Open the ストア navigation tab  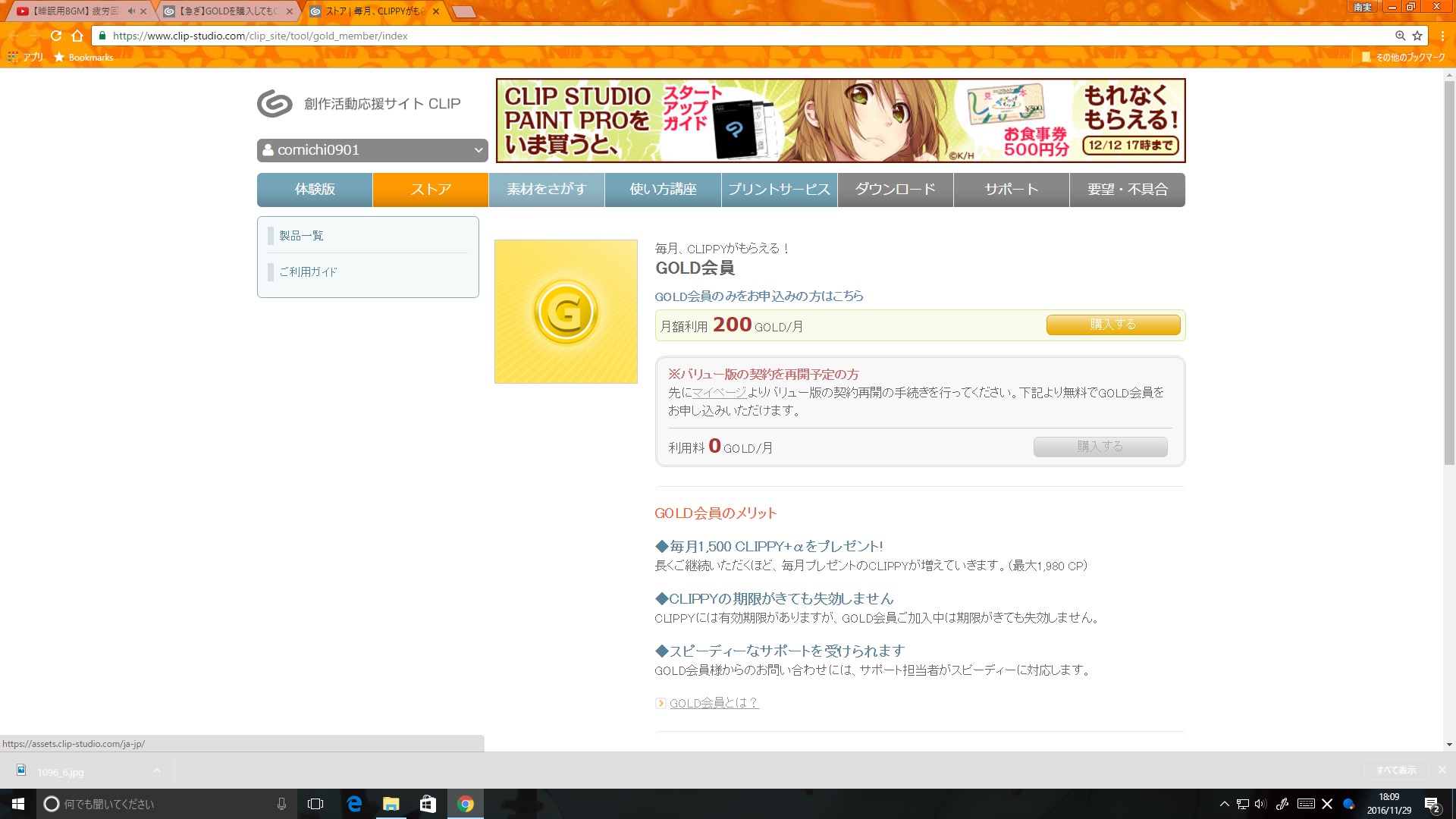click(430, 190)
